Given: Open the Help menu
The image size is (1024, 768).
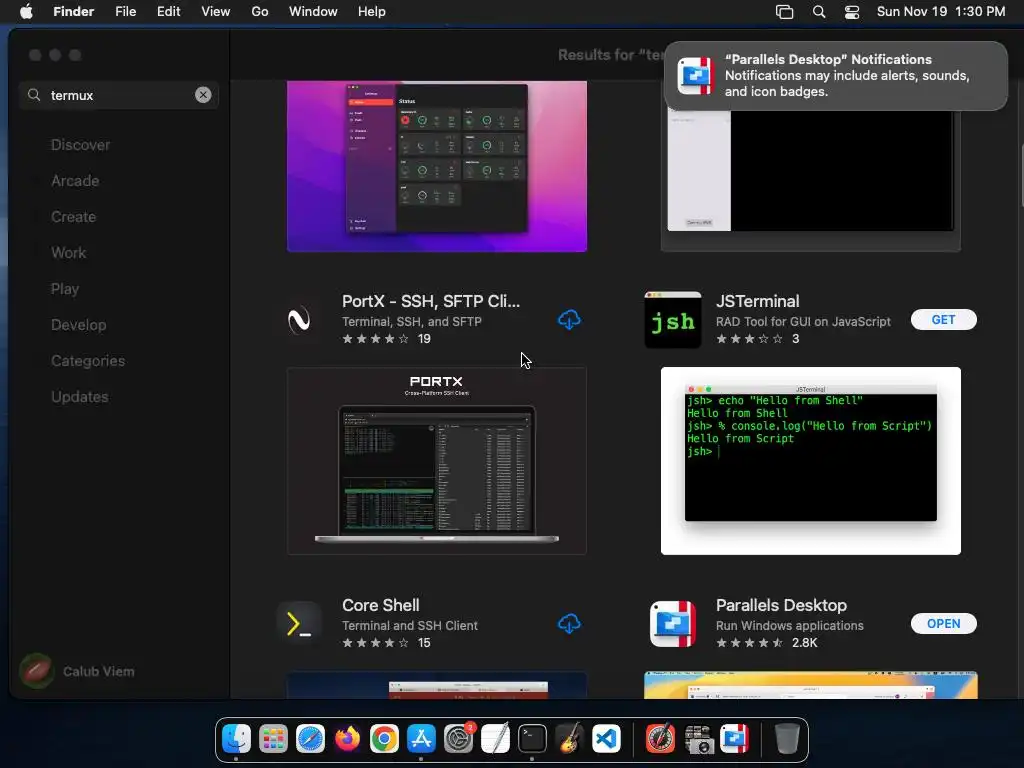Looking at the screenshot, I should click(x=372, y=12).
